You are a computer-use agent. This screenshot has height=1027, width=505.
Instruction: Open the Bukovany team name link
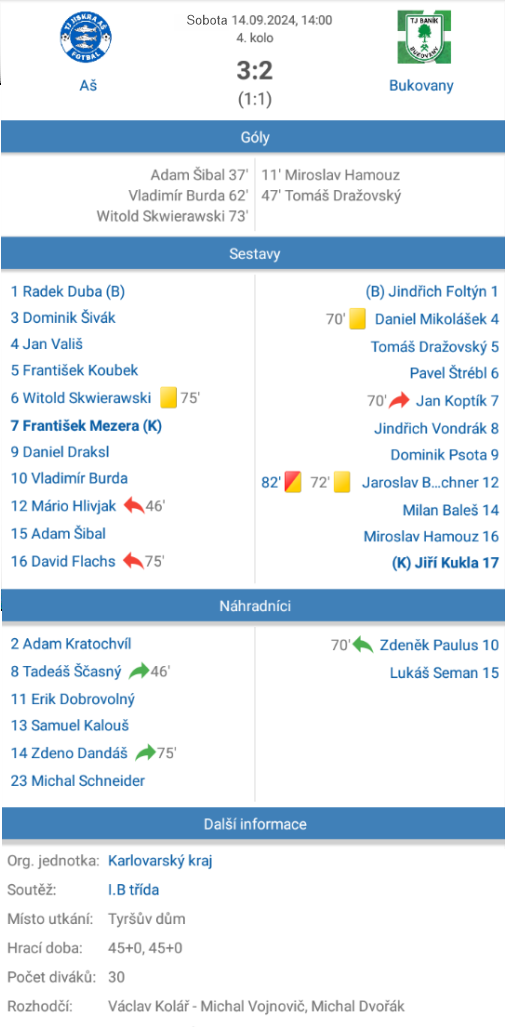pos(421,85)
